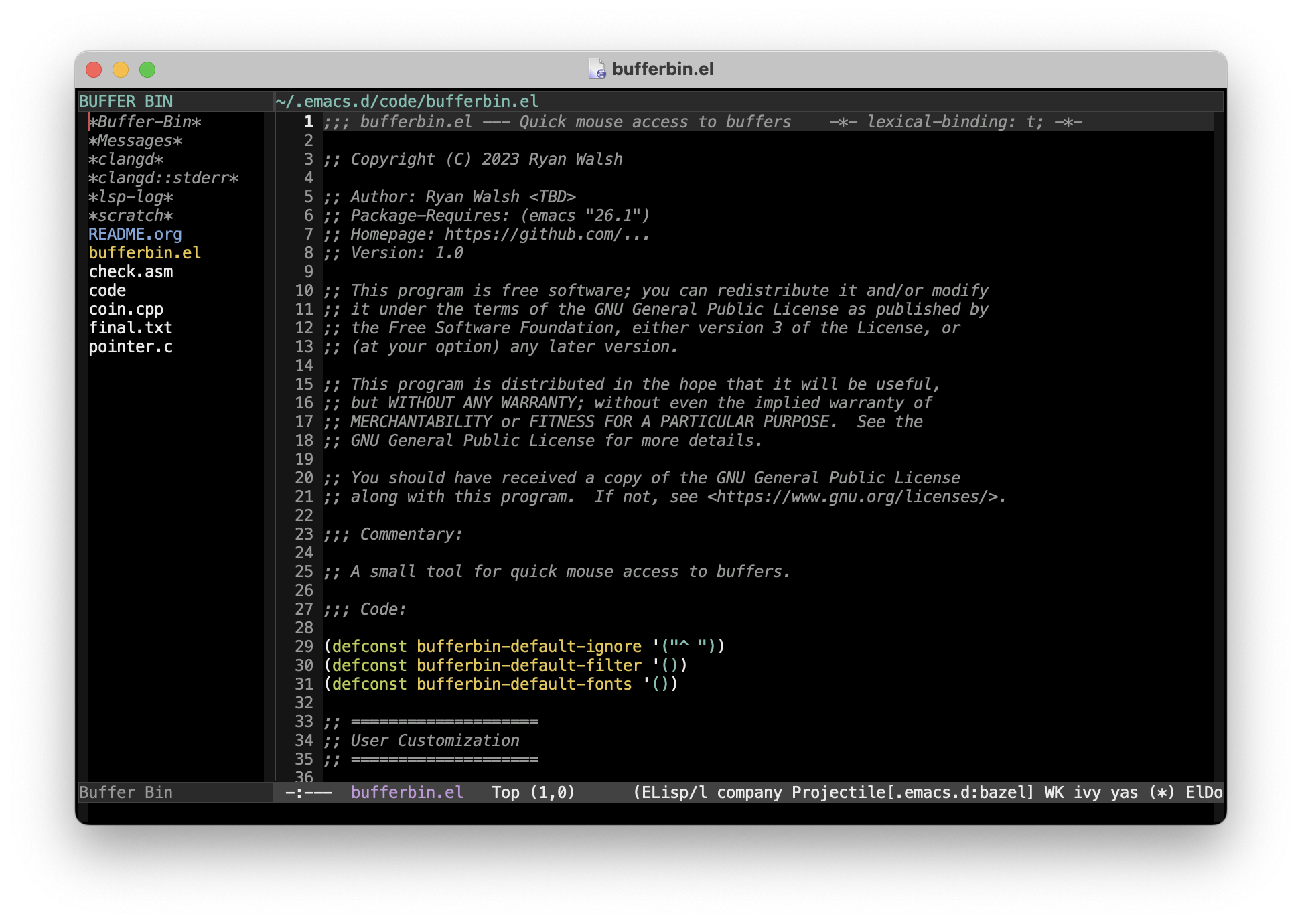1302x924 pixels.
Task: Click User Customization comment on line 34
Action: pyautogui.click(x=435, y=741)
